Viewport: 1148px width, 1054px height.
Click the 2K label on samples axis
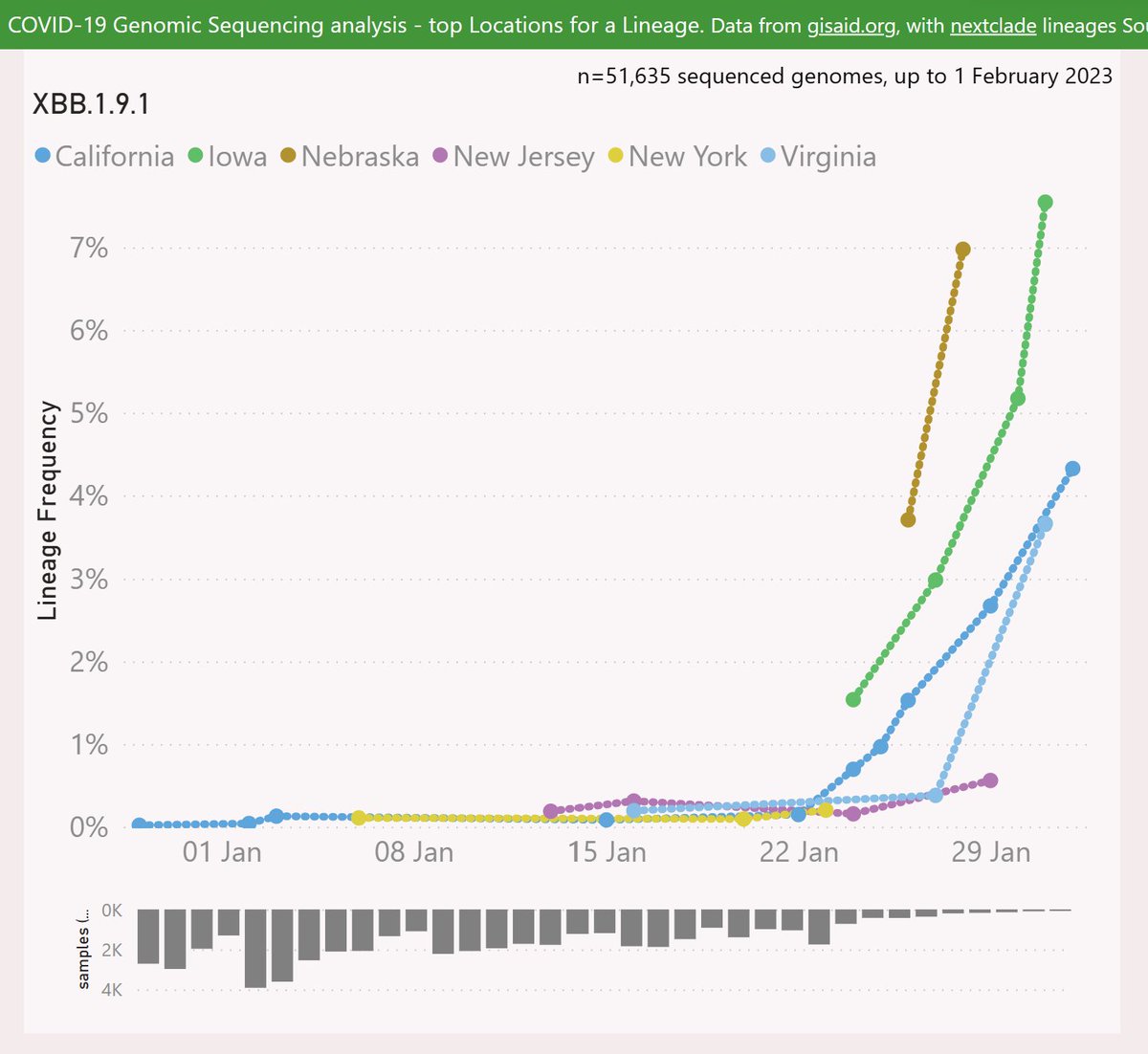111,950
